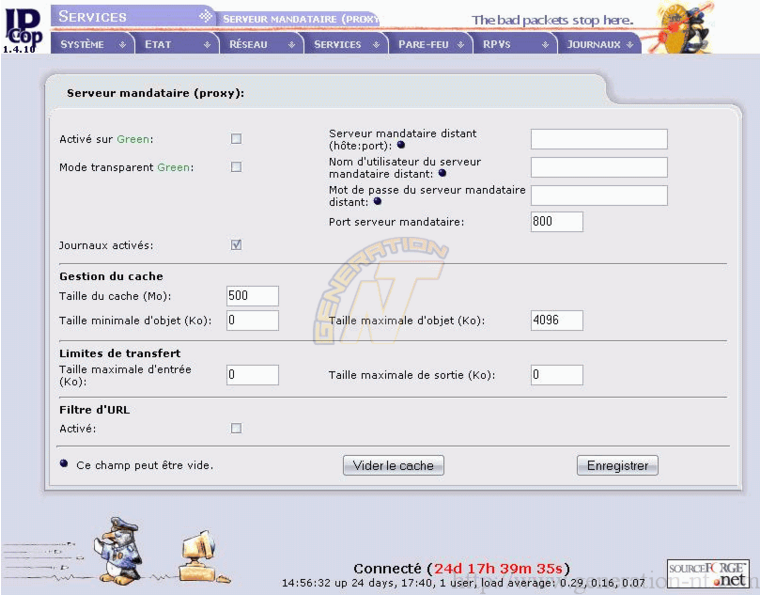Expand the RPVs menu arrow
760x595 pixels.
(545, 45)
